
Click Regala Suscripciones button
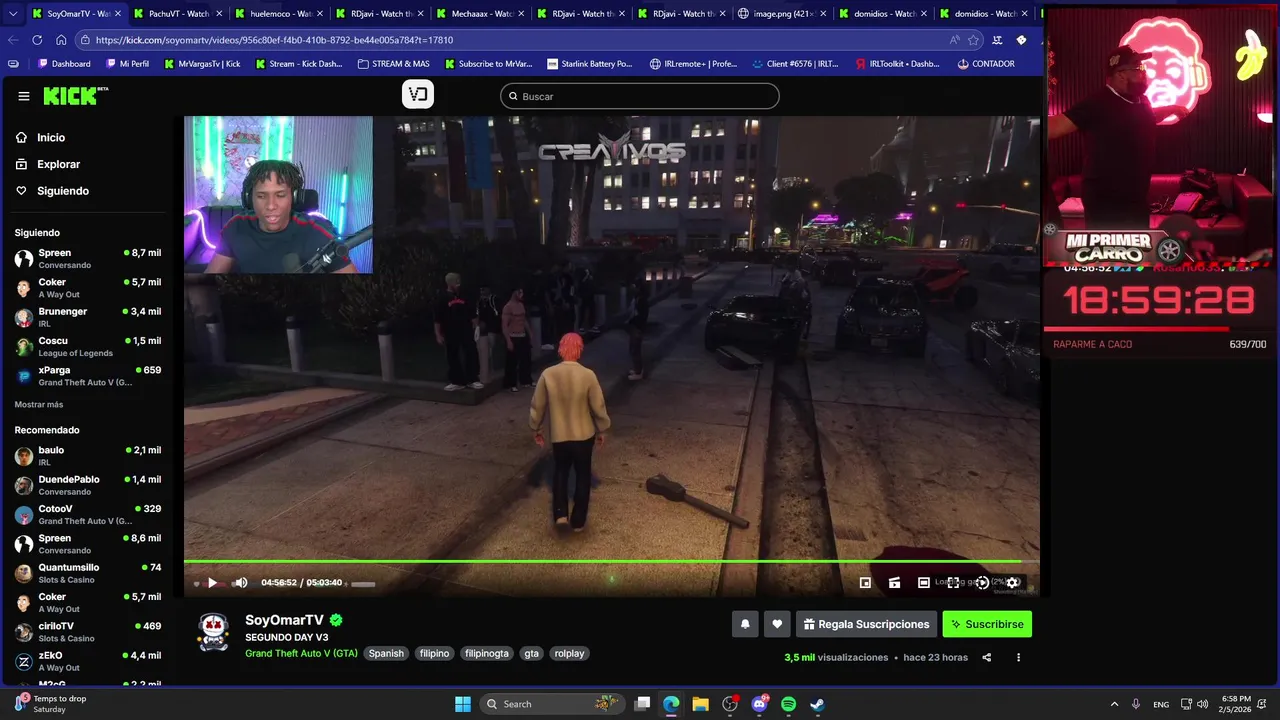click(x=866, y=624)
